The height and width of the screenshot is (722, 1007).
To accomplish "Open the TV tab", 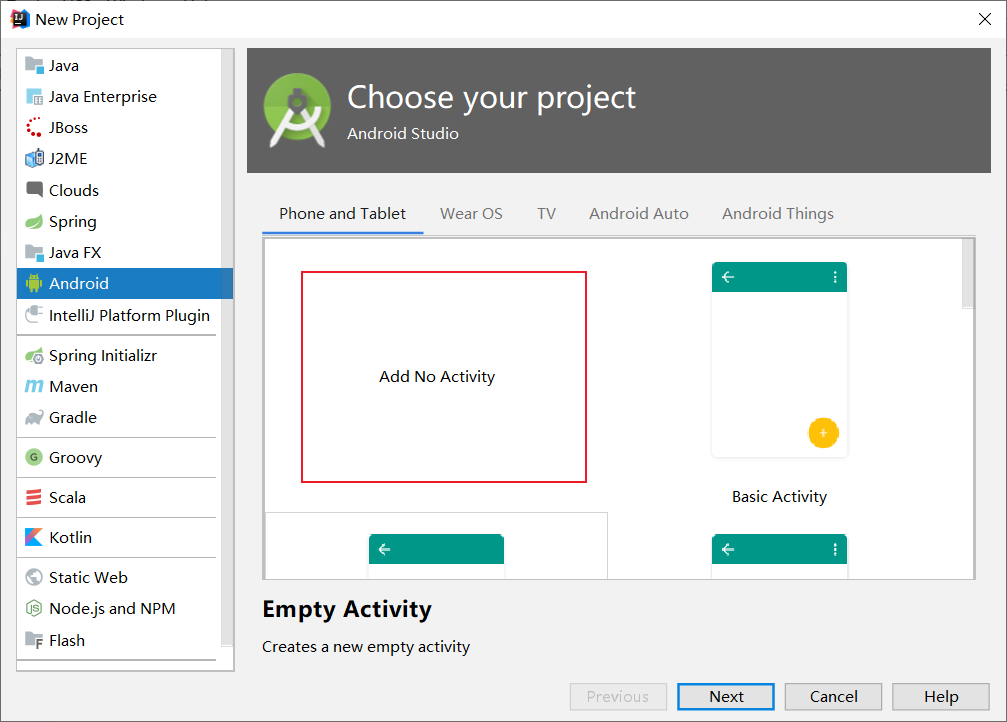I will pos(547,214).
